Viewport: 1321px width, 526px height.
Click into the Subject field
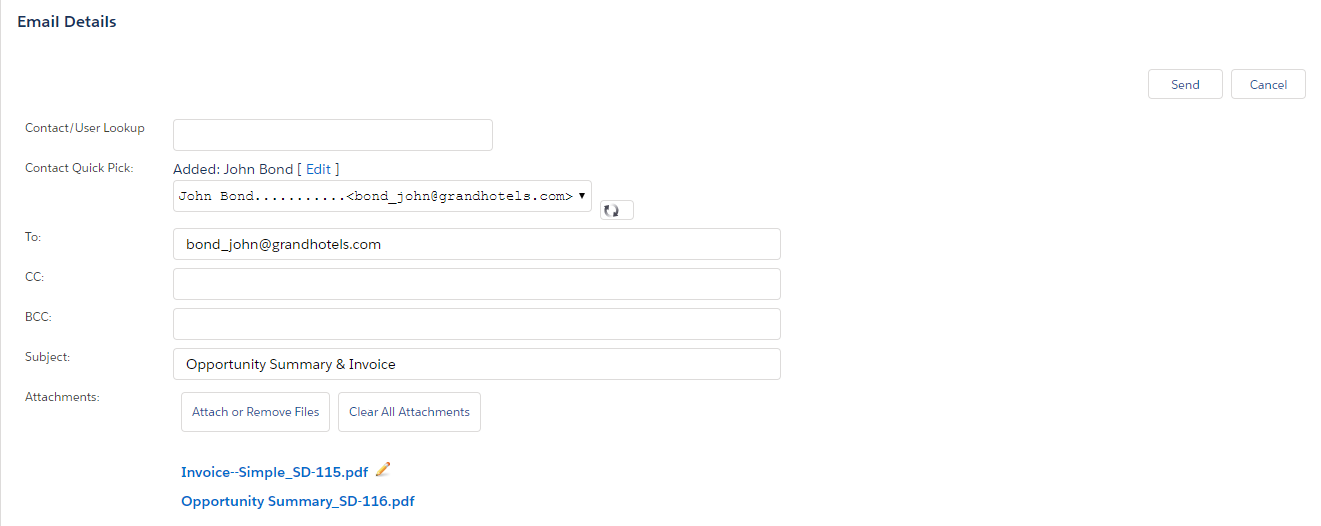pyautogui.click(x=477, y=364)
